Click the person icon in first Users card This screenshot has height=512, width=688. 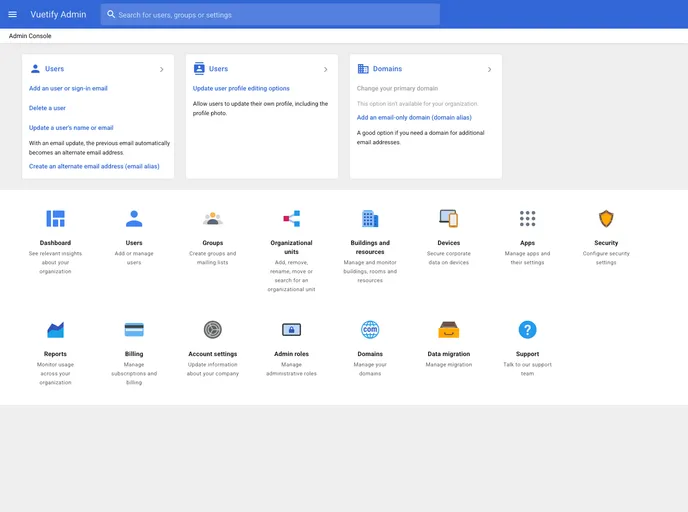(35, 68)
